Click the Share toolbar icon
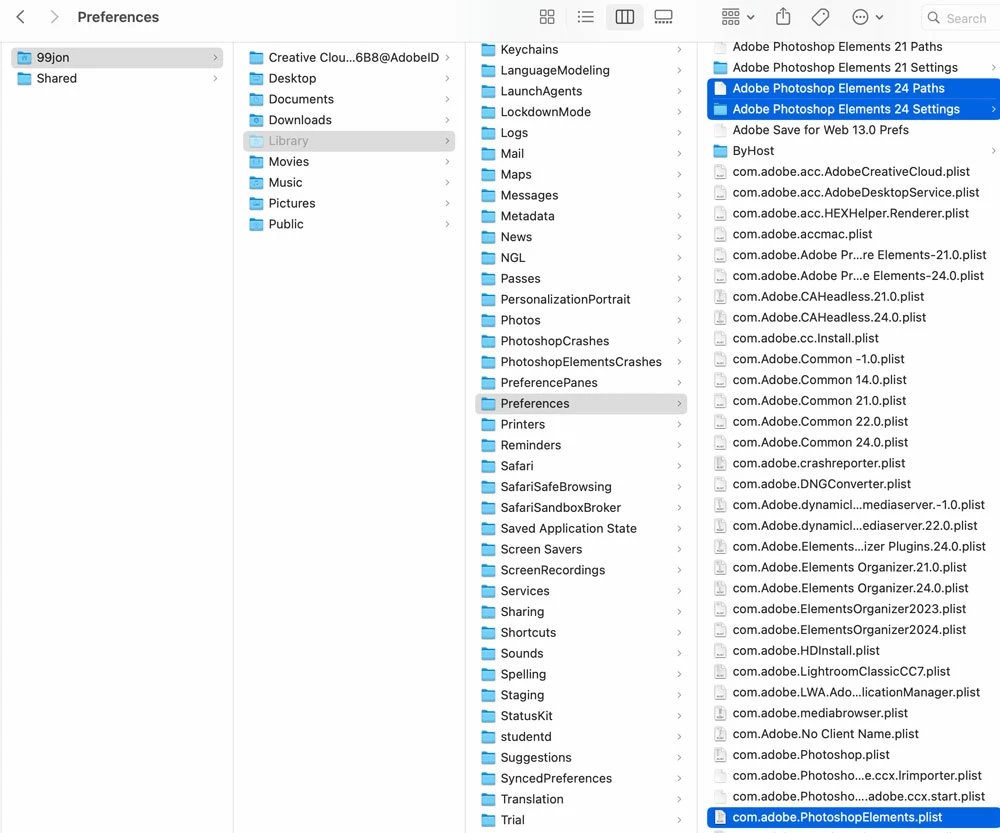Screen dimensions: 1000x833 [x=783, y=17]
